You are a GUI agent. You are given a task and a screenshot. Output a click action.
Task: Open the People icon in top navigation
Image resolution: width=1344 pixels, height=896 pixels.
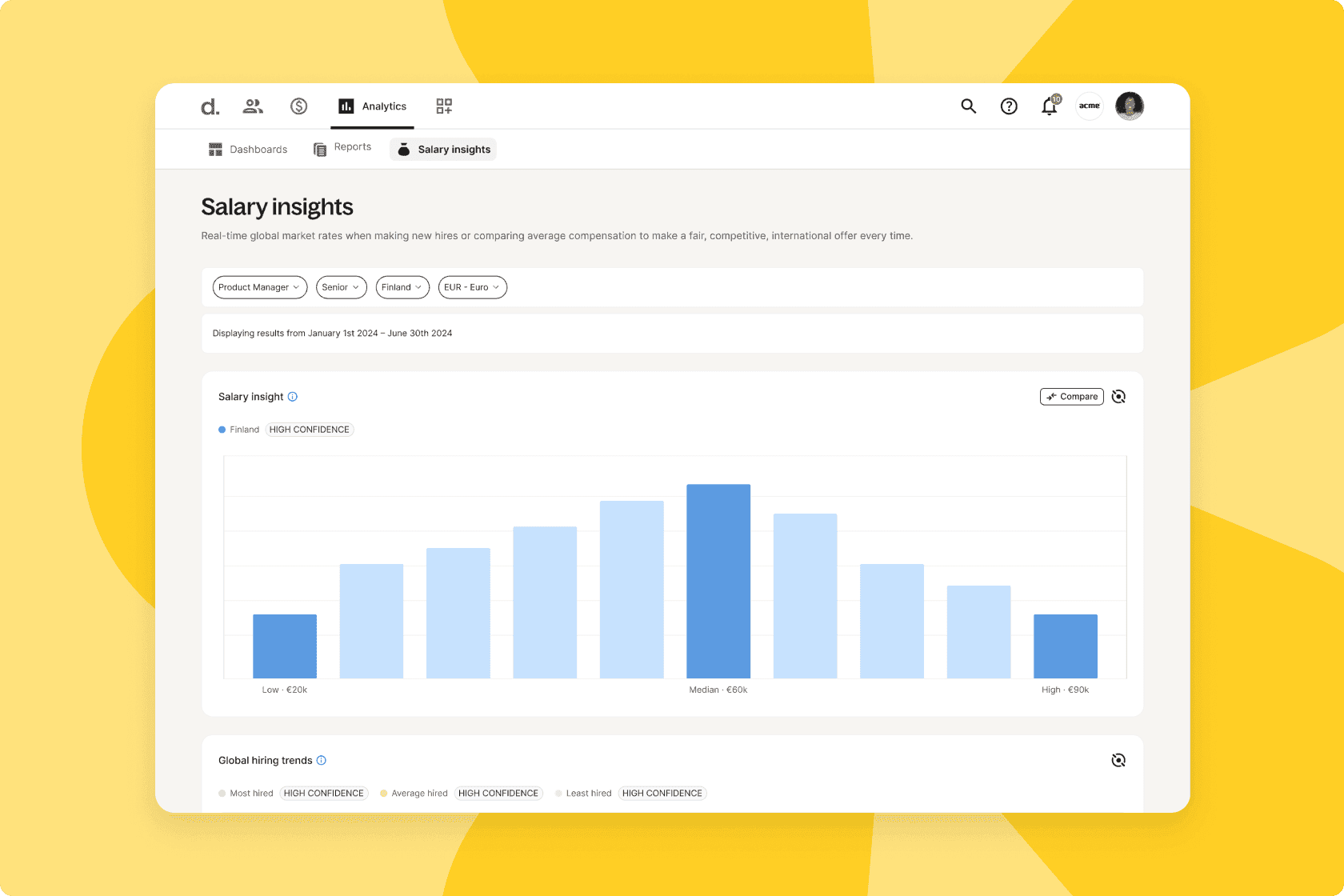[253, 106]
